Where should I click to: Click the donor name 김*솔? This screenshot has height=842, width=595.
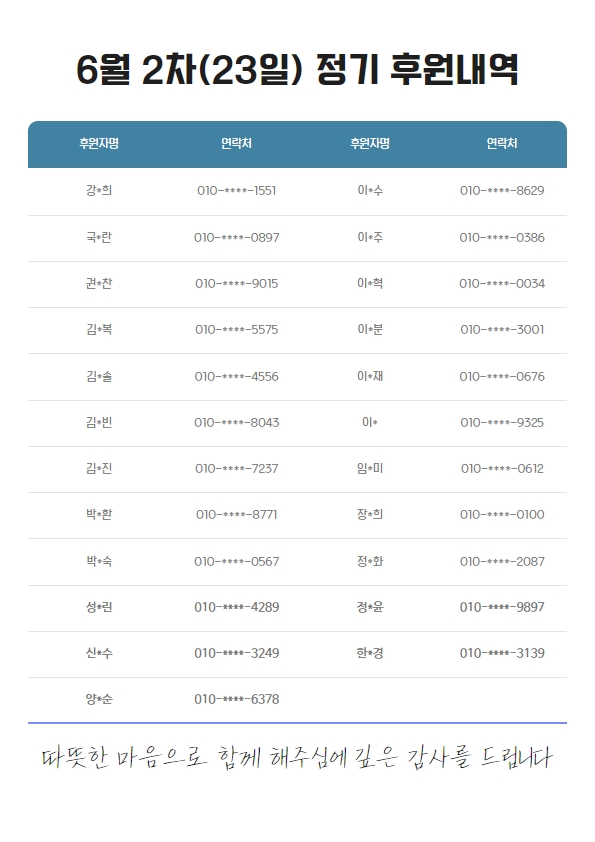(99, 376)
